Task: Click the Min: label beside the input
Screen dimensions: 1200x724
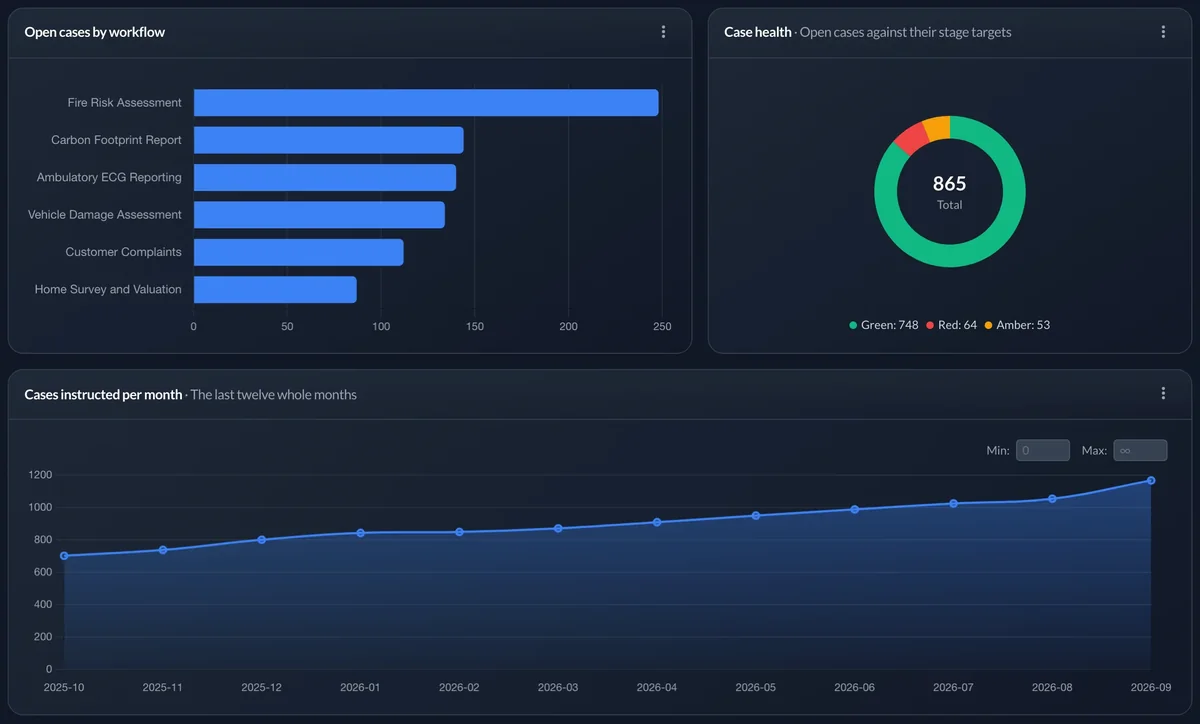Action: [x=998, y=450]
